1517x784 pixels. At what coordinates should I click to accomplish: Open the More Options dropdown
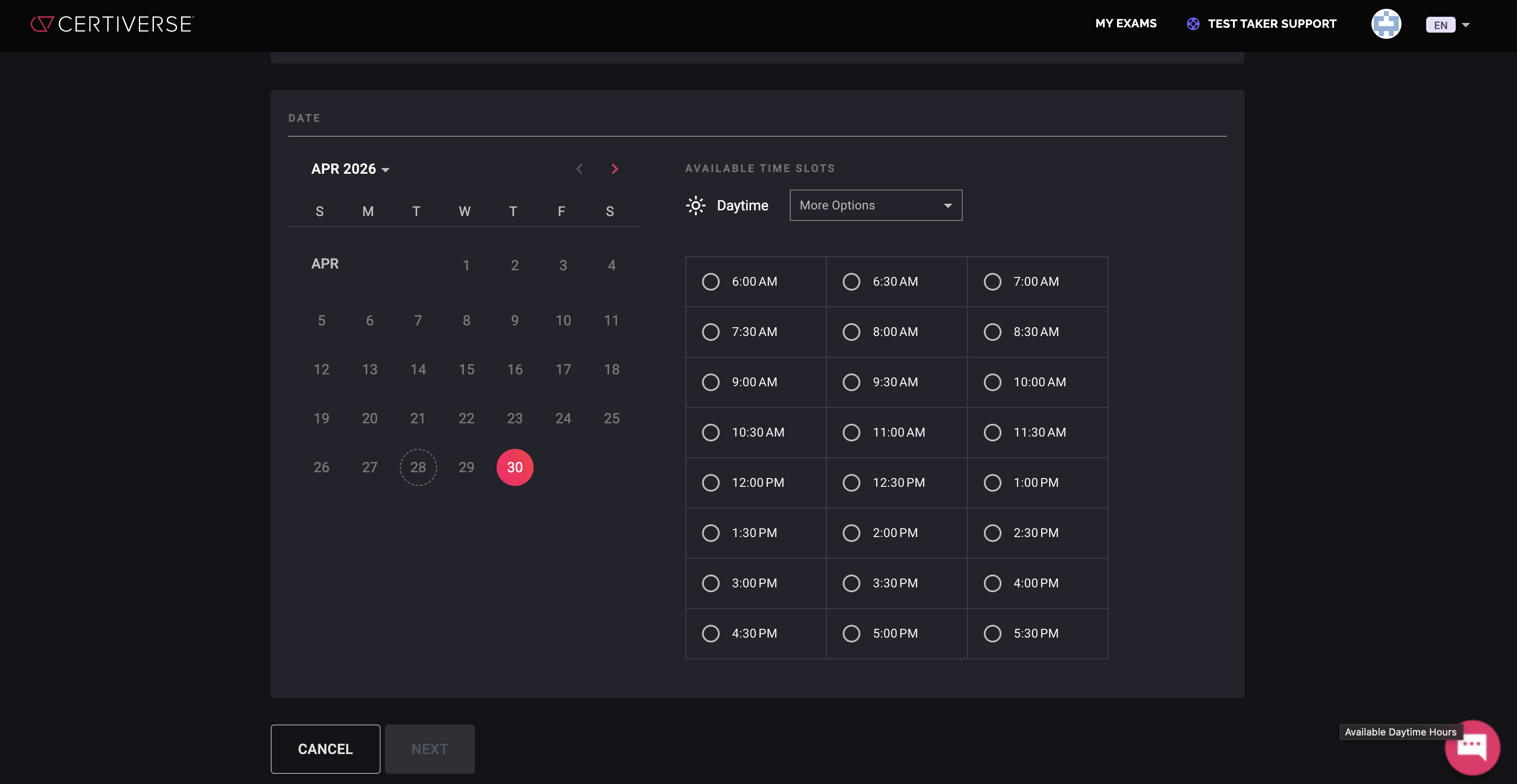click(876, 205)
